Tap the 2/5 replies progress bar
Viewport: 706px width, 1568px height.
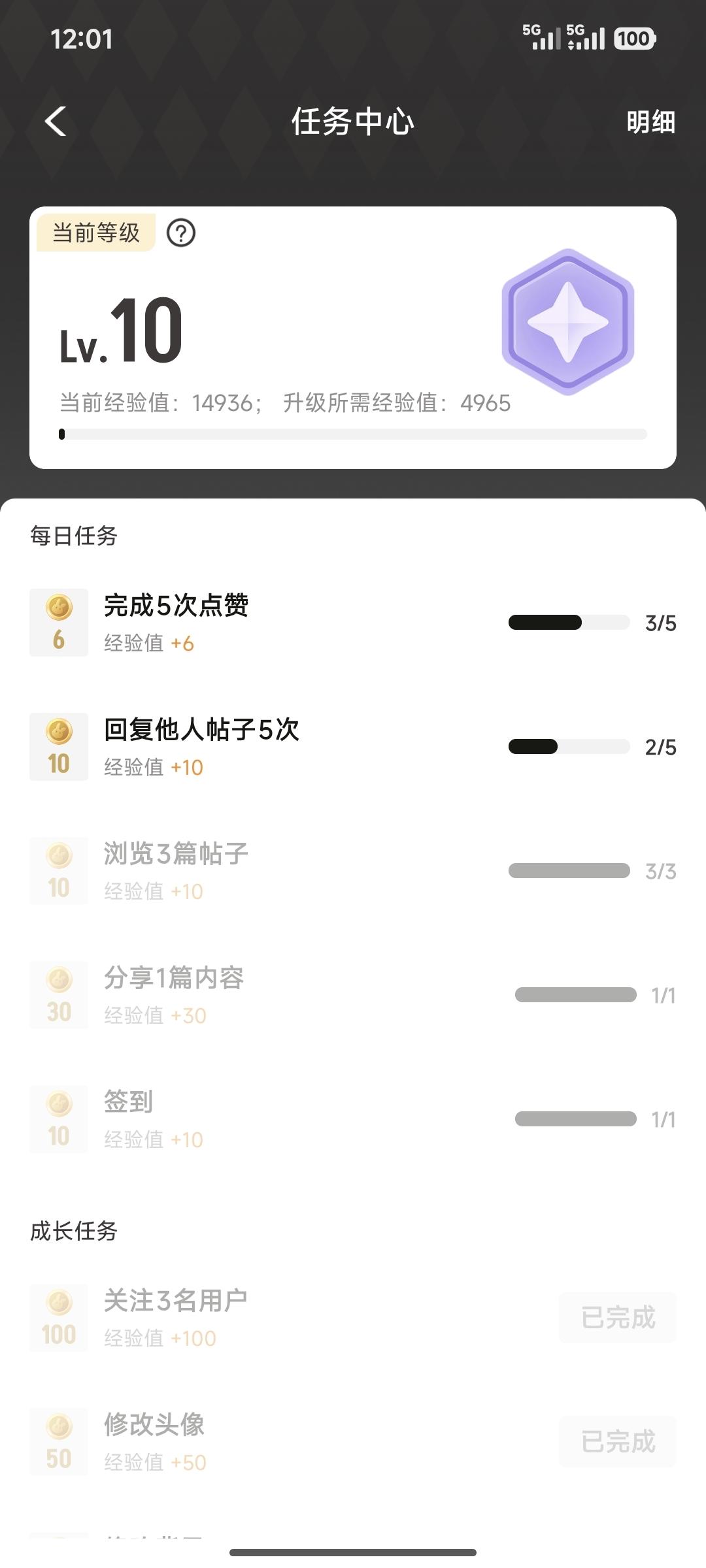click(x=569, y=747)
